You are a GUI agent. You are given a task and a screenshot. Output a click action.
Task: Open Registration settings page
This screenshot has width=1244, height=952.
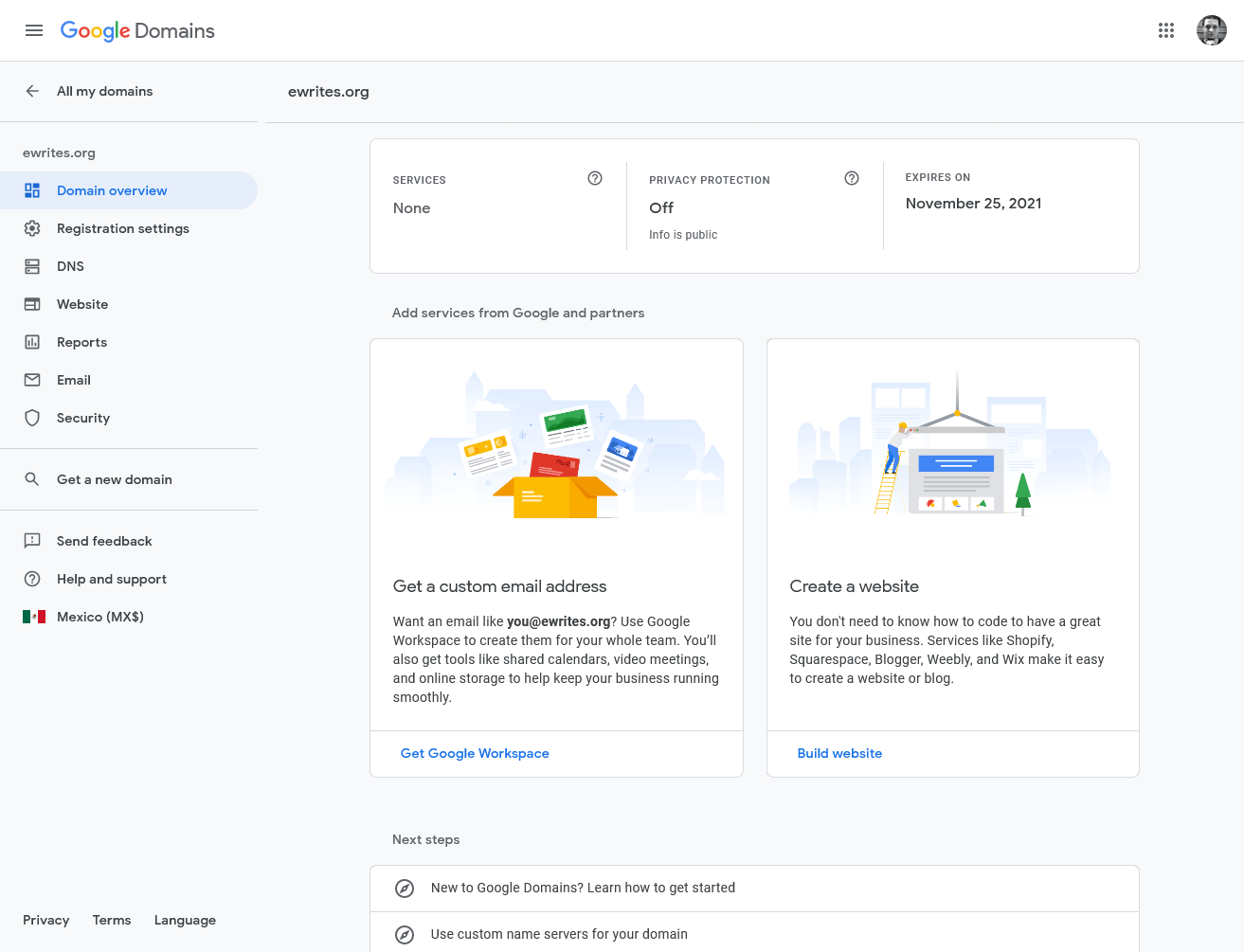coord(129,228)
